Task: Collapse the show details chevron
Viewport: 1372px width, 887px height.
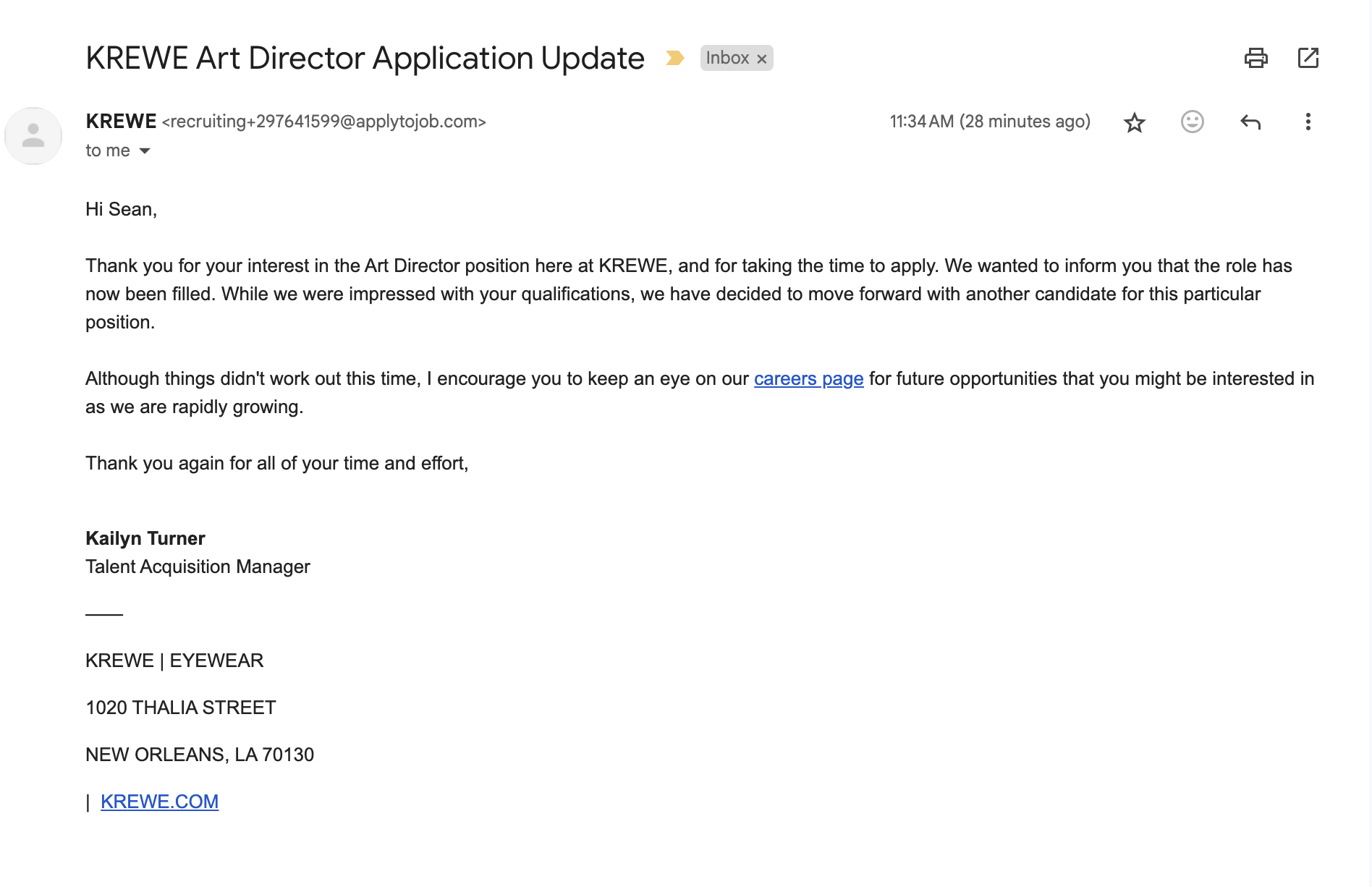Action: click(x=144, y=151)
